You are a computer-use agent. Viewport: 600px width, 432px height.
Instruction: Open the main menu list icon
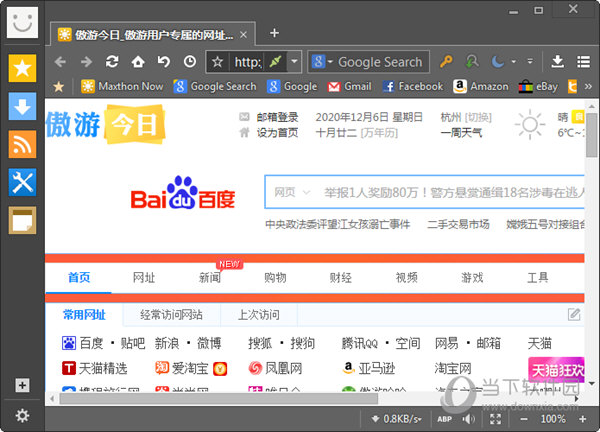(x=583, y=62)
